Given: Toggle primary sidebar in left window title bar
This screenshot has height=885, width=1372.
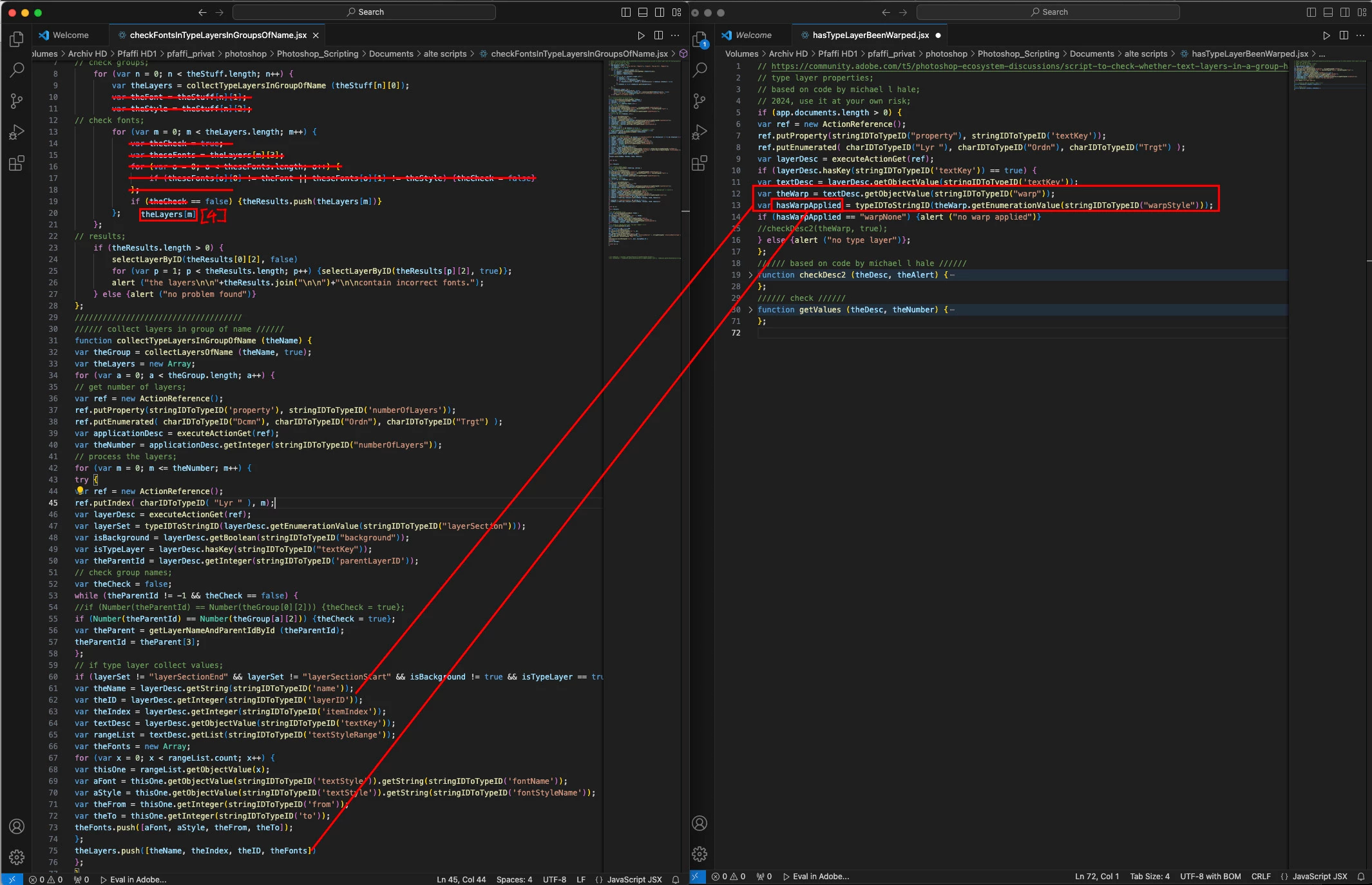Looking at the screenshot, I should [x=625, y=12].
